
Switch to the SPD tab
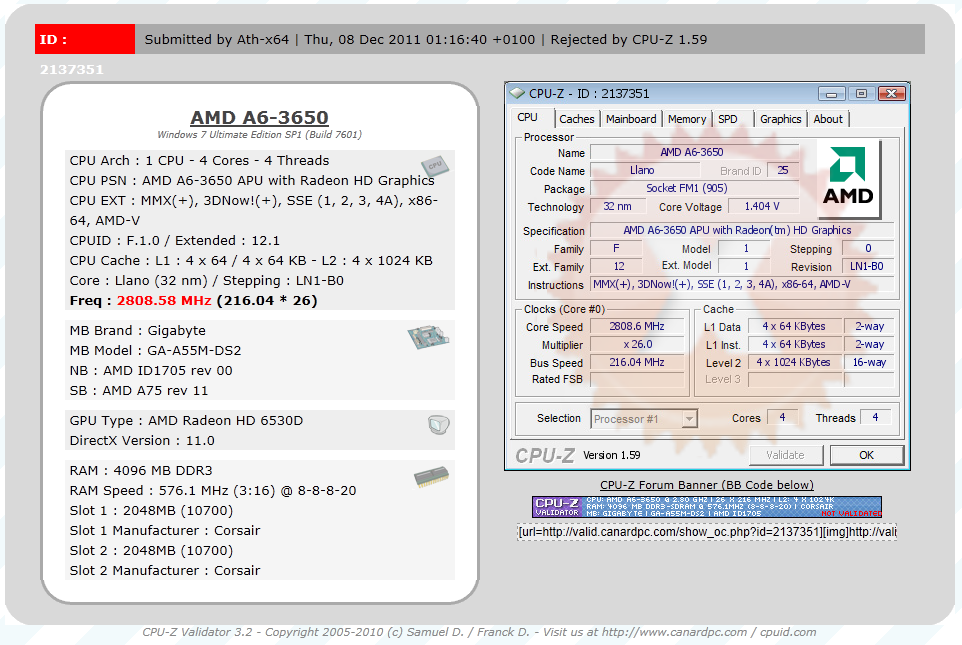[x=728, y=119]
